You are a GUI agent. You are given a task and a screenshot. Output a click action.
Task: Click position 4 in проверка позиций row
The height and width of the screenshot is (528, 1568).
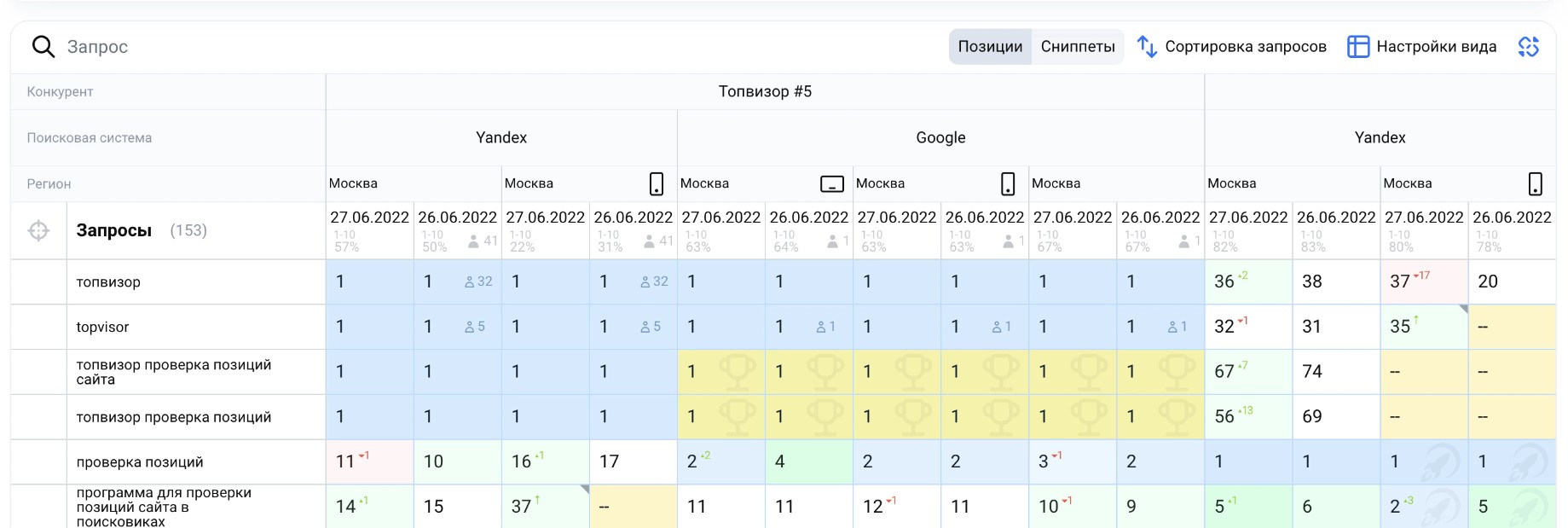click(x=779, y=461)
